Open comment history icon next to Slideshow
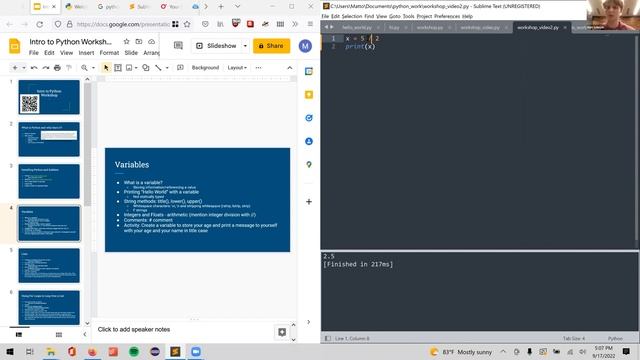Image resolution: width=640 pixels, height=360 pixels. point(178,46)
